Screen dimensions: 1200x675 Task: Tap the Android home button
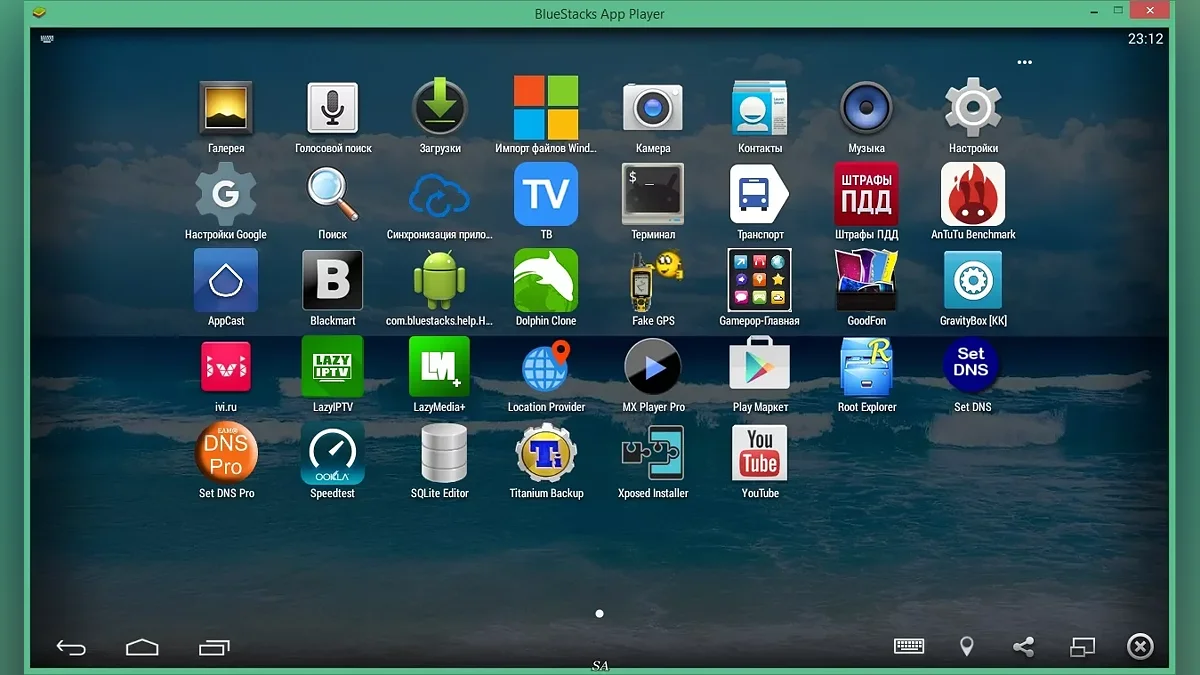[x=142, y=647]
